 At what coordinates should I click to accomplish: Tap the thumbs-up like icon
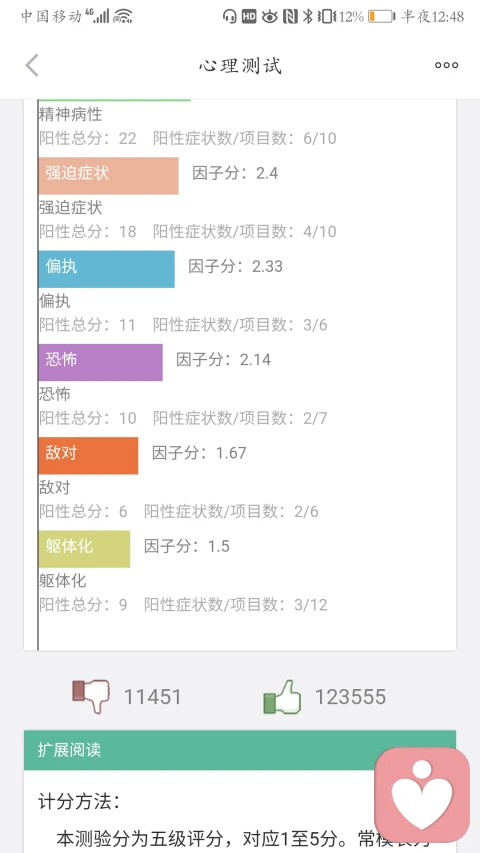pyautogui.click(x=282, y=697)
